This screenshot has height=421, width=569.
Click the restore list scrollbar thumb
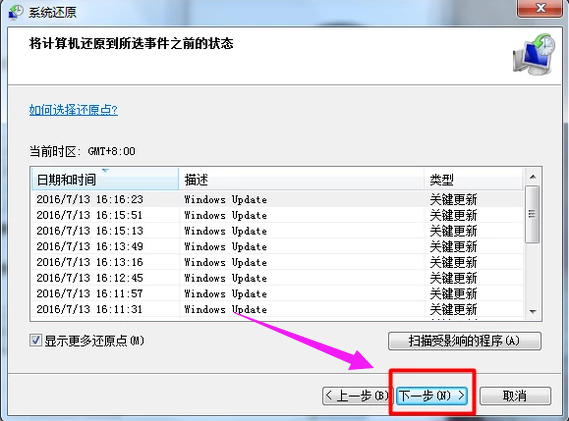[532, 214]
